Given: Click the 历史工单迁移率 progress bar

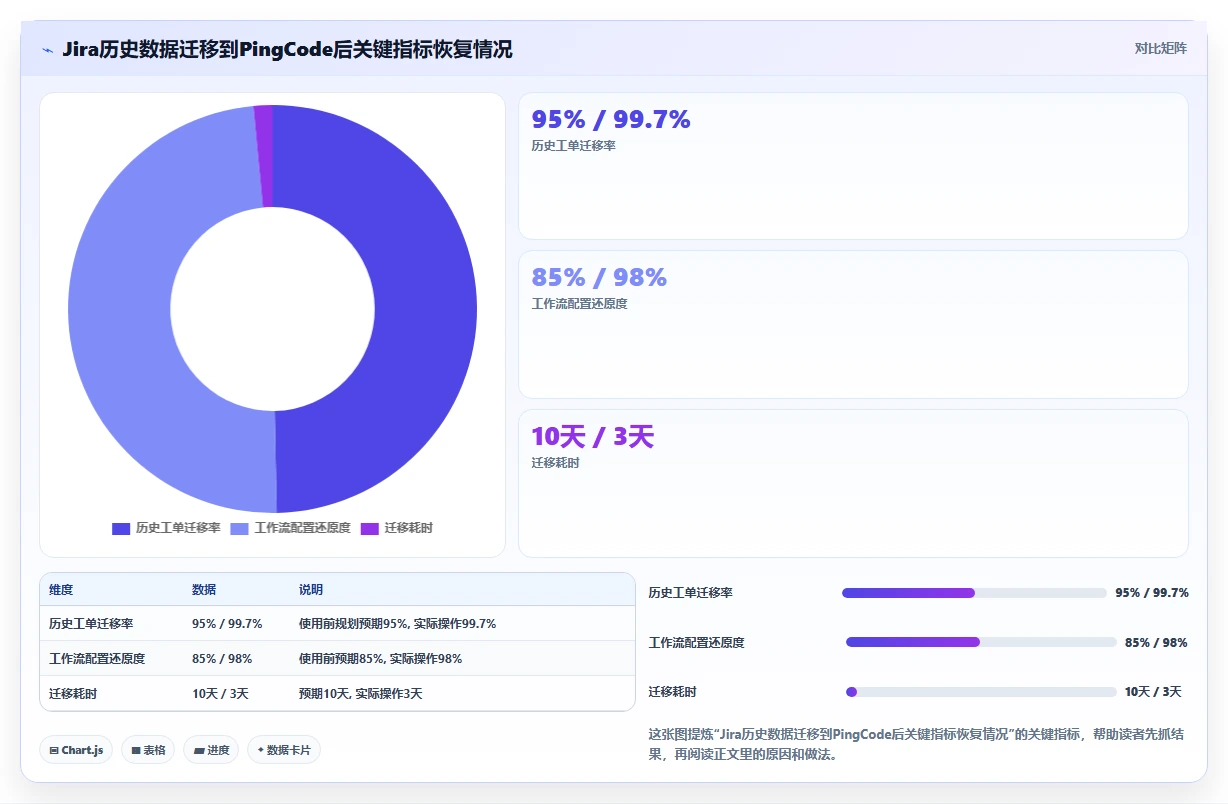Looking at the screenshot, I should (974, 593).
